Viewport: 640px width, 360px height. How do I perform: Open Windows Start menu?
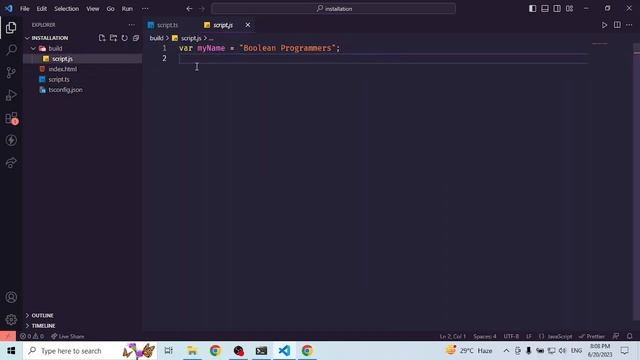click(11, 351)
